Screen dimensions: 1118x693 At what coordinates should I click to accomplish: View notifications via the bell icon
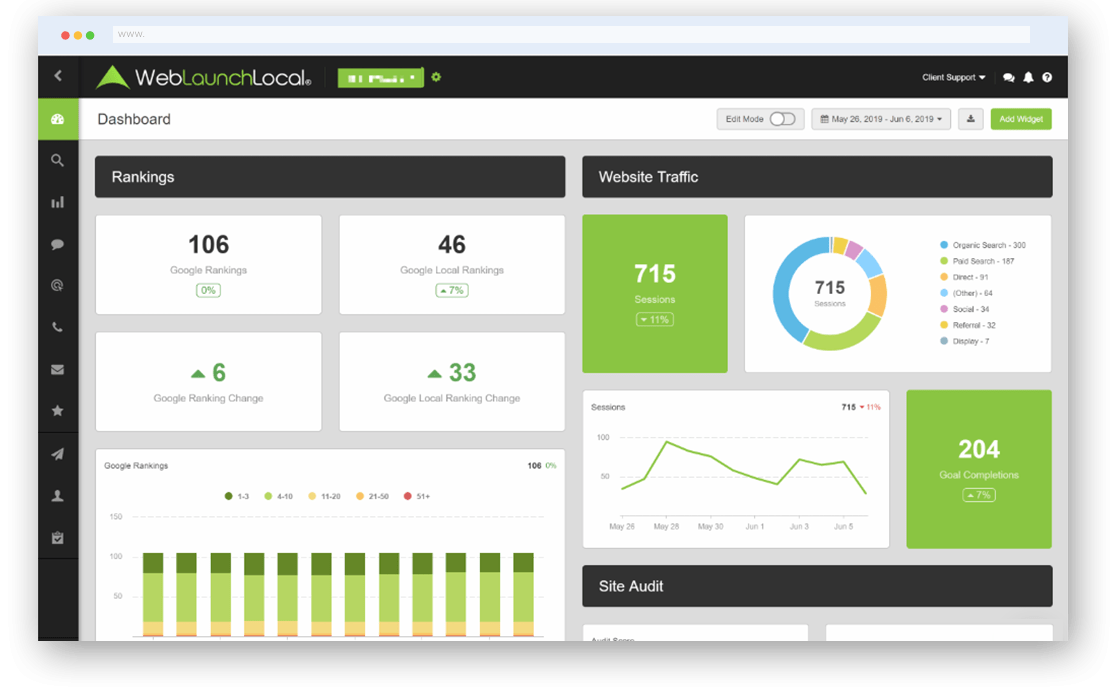coord(1028,78)
